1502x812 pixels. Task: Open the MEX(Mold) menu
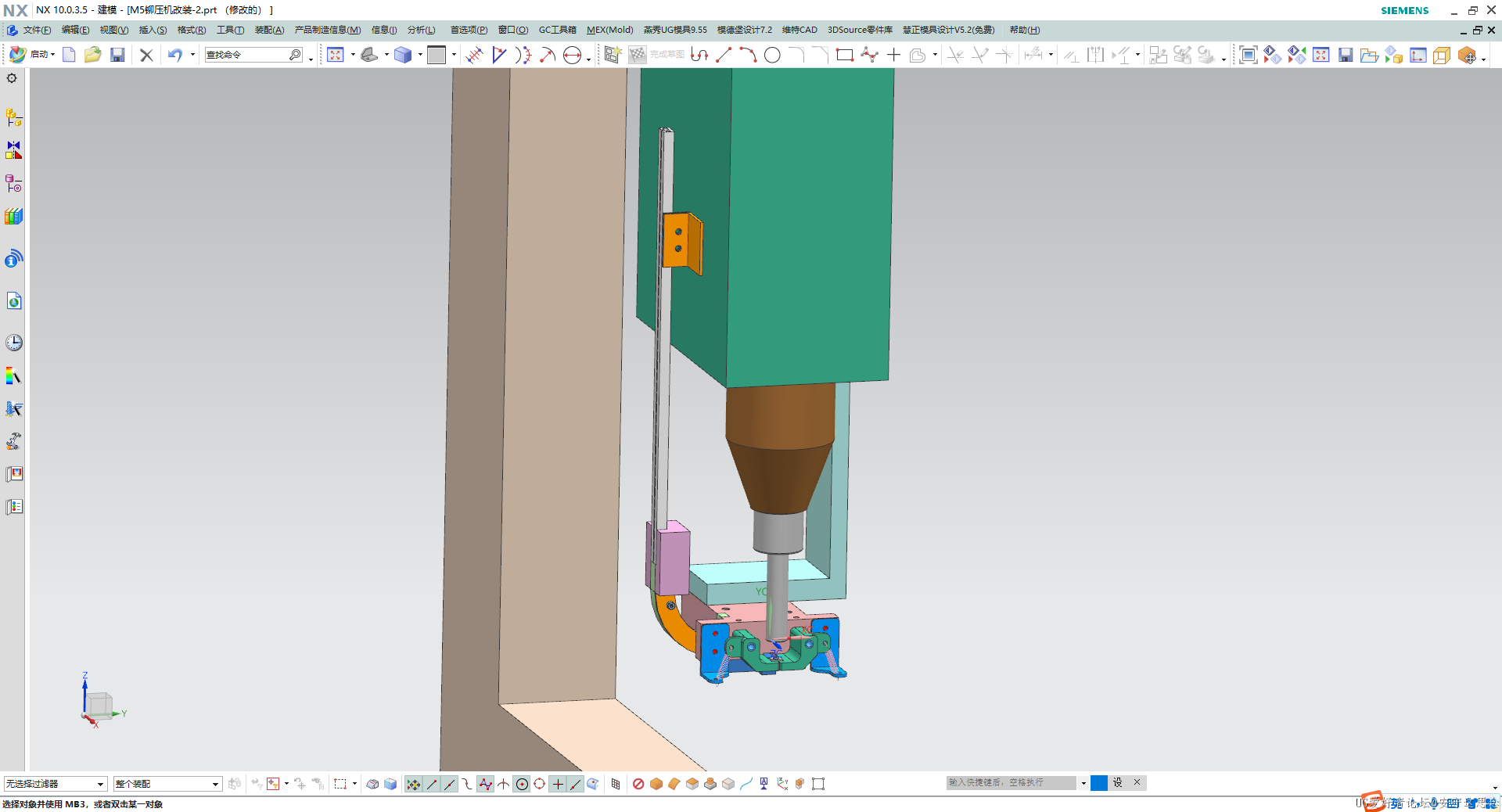click(x=609, y=30)
